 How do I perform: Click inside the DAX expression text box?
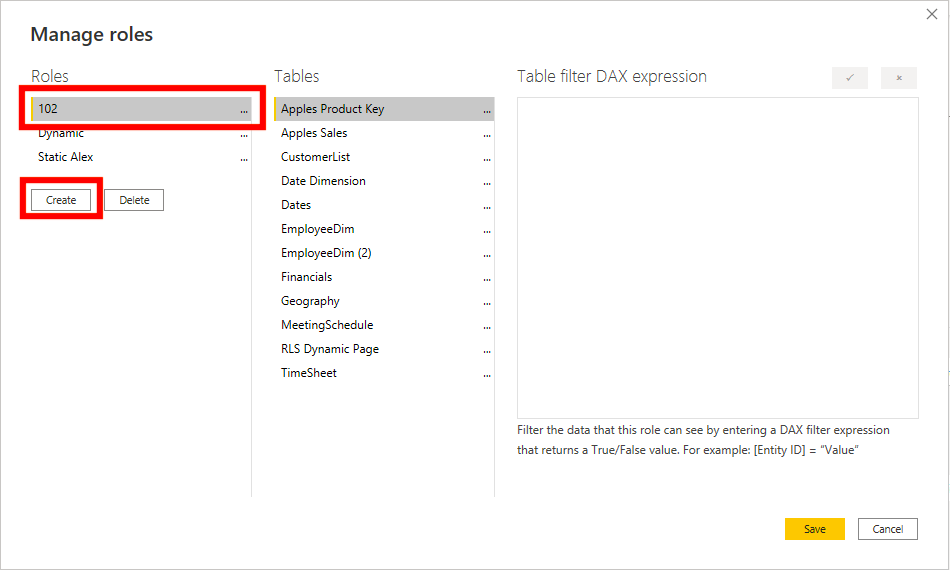pos(717,257)
